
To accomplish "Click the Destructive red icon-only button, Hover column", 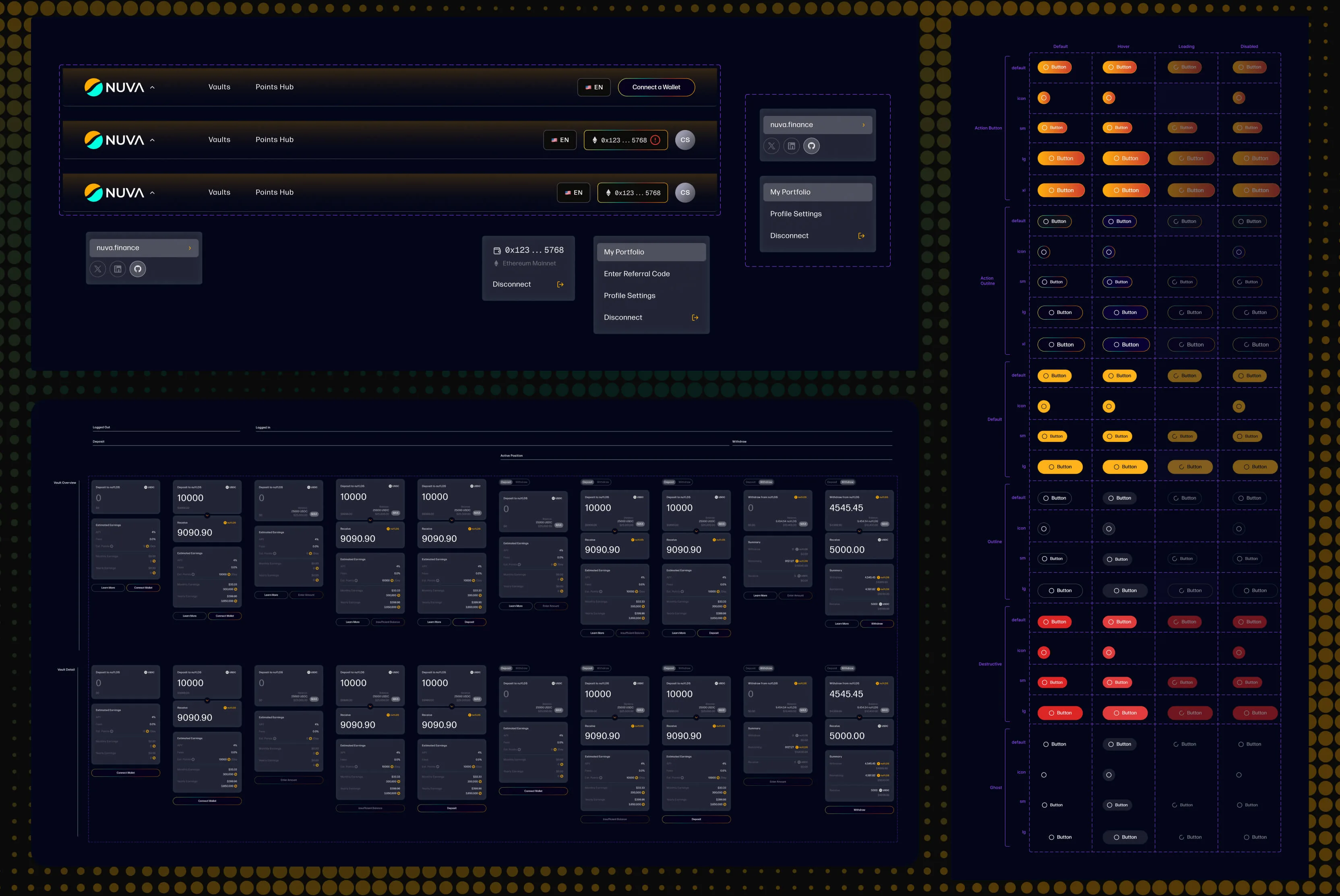I will pos(1109,652).
